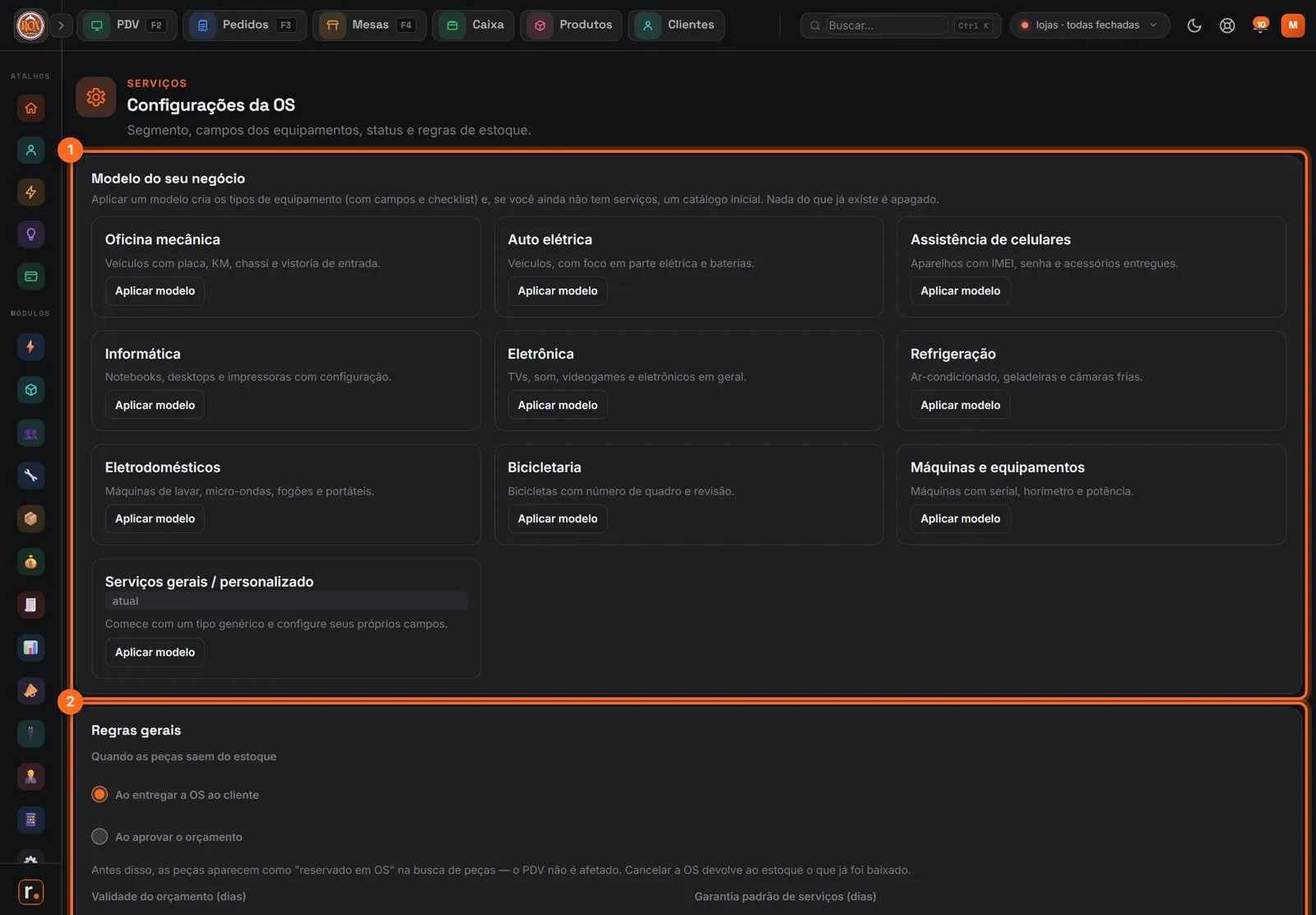
Task: Apply the Bicicletaria model
Action: [558, 519]
